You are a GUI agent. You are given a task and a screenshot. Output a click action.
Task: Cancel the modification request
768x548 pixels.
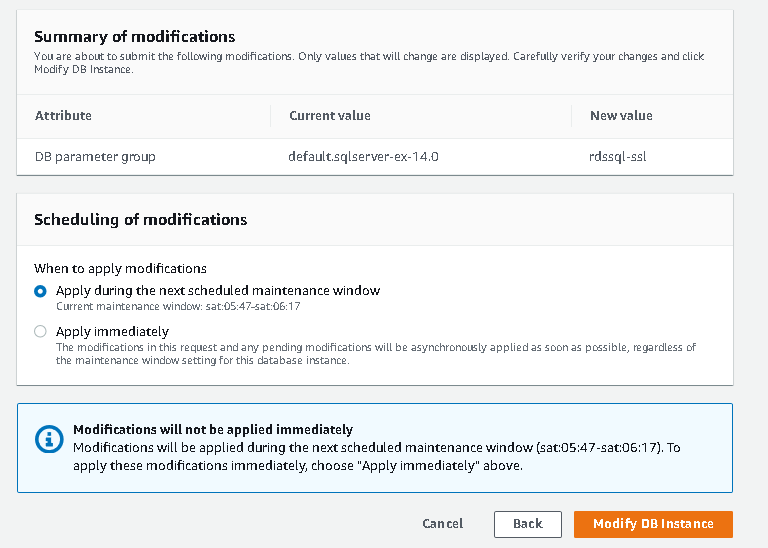point(442,524)
